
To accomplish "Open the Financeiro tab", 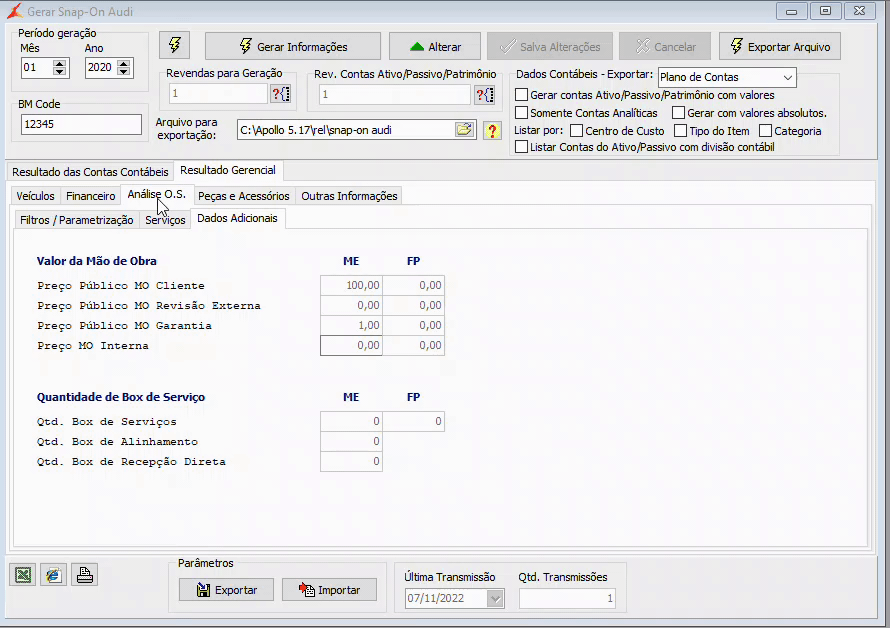I will tap(90, 196).
